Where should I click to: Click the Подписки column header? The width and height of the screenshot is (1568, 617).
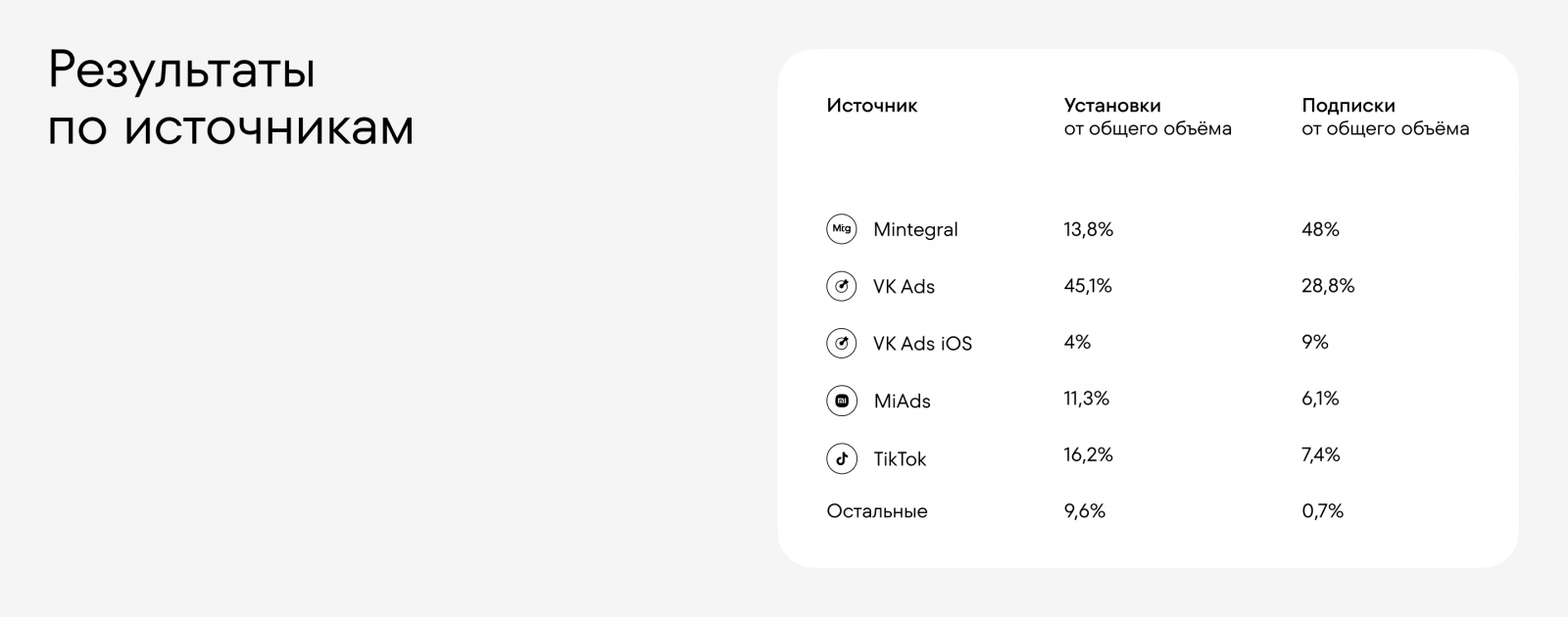(1347, 106)
